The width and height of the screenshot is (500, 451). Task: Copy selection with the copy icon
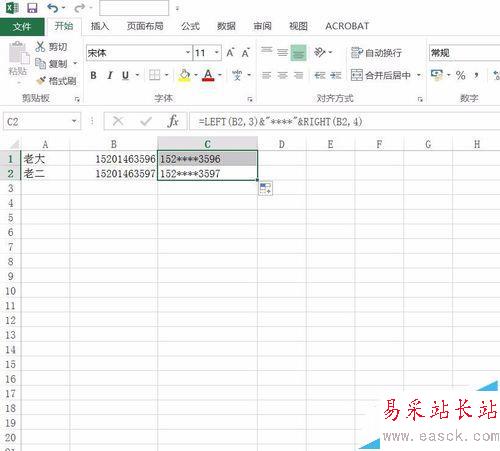click(40, 63)
